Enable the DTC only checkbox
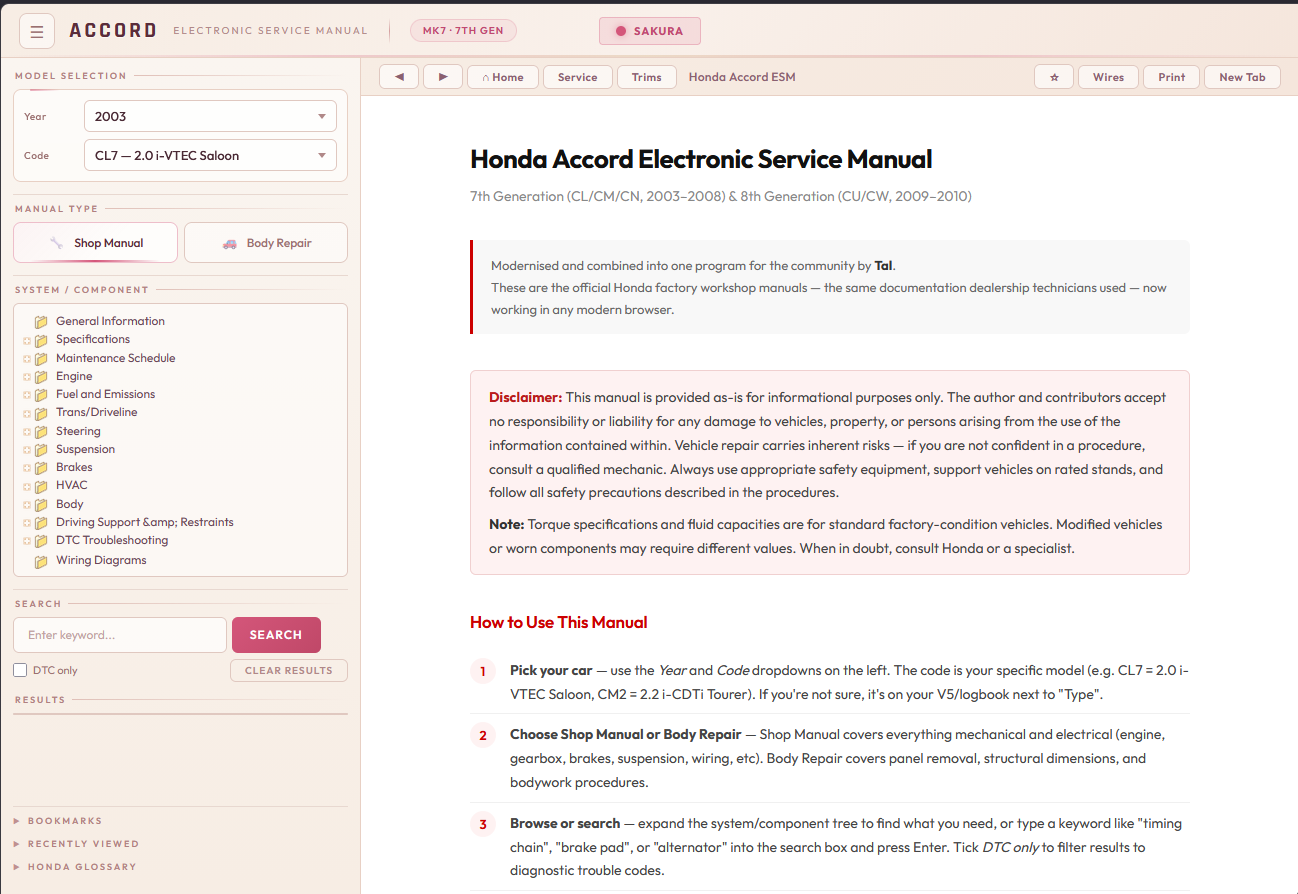 (x=20, y=670)
